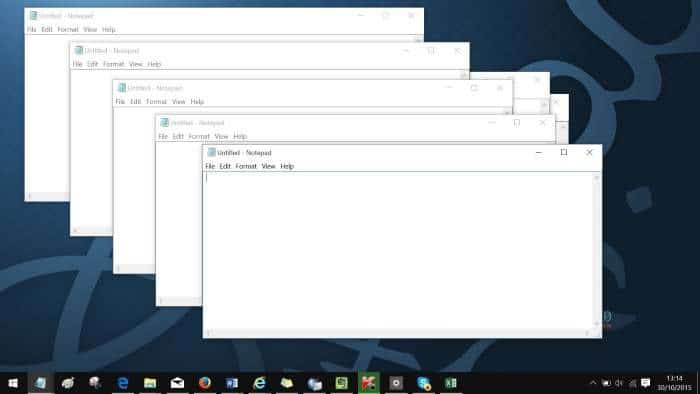Open Excel from the taskbar
Screen dimensions: 700x394
pos(451,383)
